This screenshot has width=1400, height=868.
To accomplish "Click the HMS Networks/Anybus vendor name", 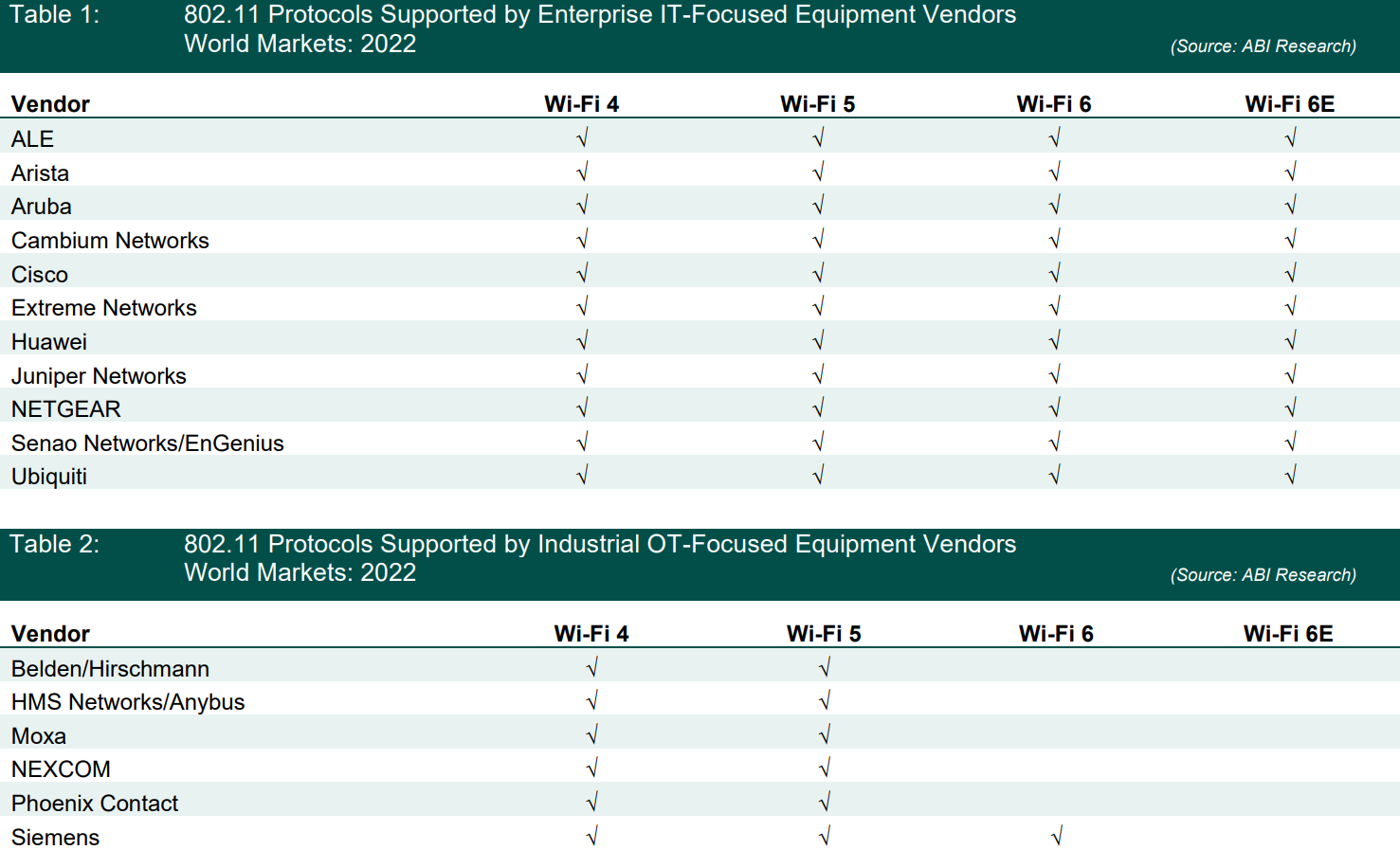I will (128, 702).
